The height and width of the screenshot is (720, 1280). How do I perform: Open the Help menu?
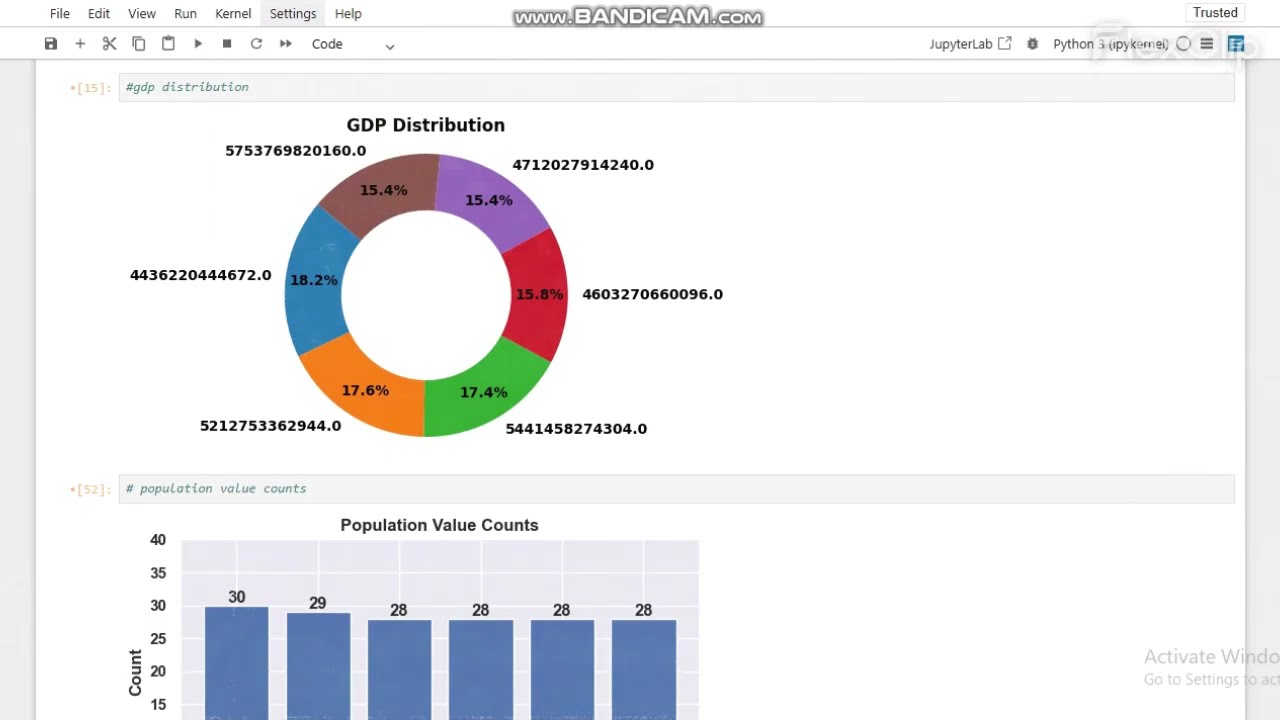348,14
